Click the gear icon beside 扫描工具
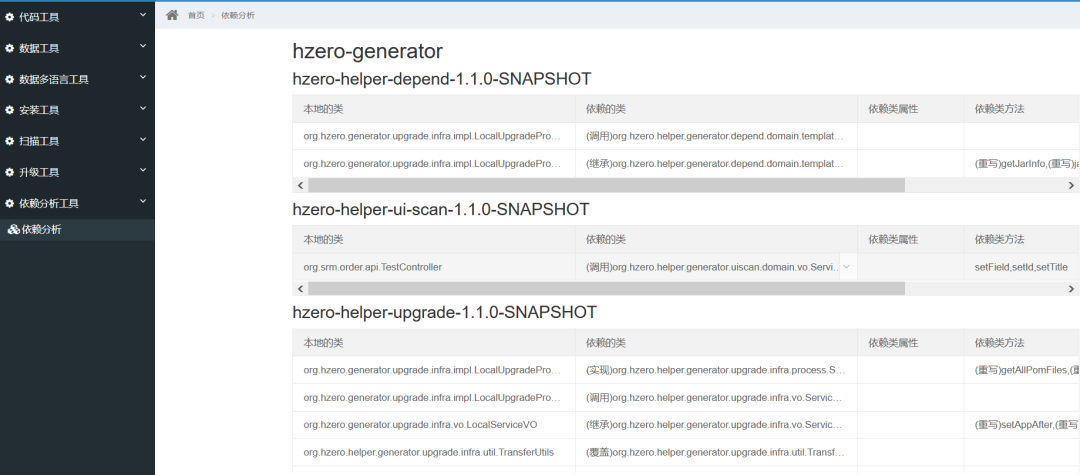This screenshot has width=1080, height=475. (x=11, y=141)
